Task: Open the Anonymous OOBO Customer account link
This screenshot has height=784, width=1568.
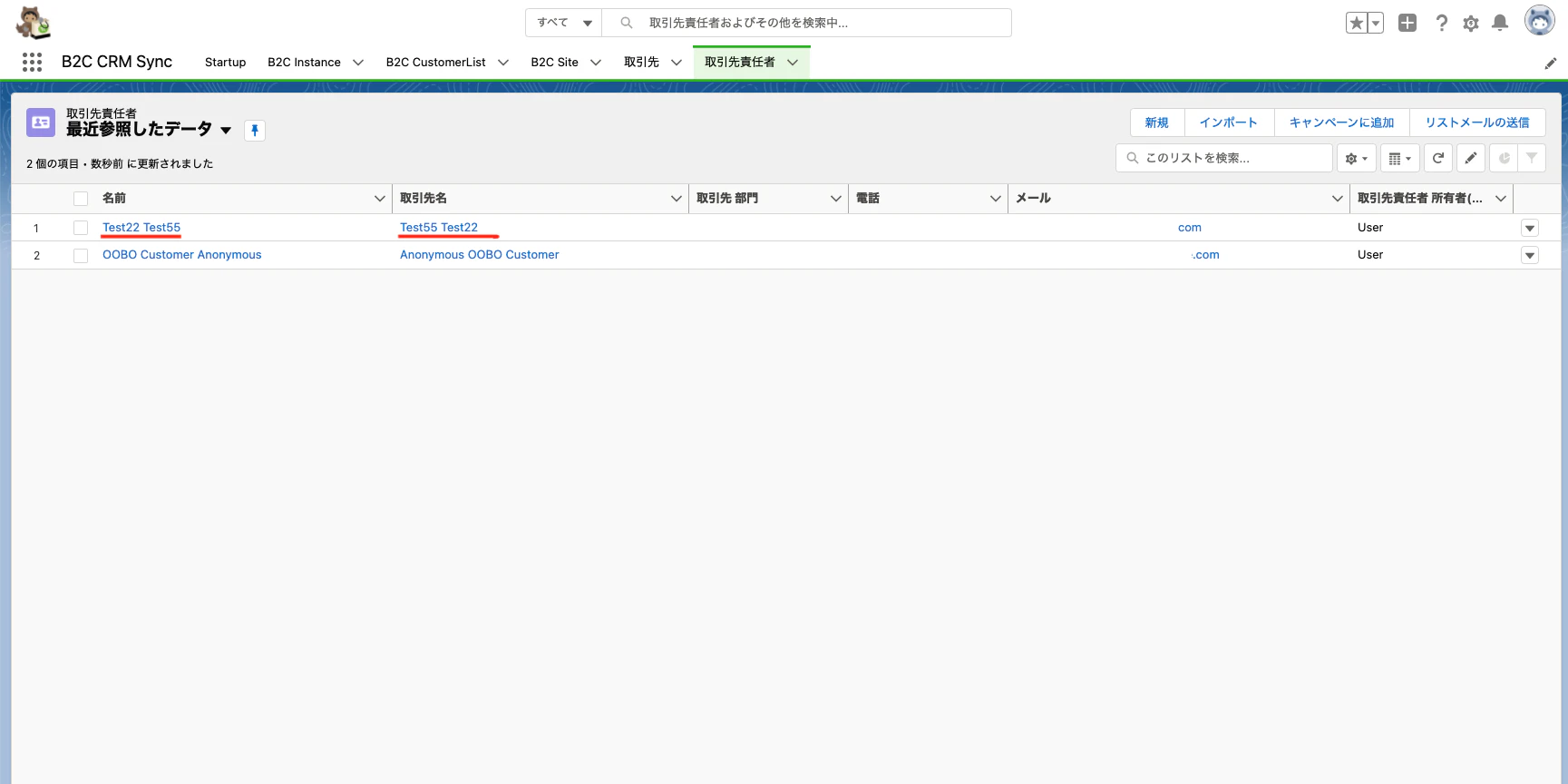Action: tap(480, 255)
